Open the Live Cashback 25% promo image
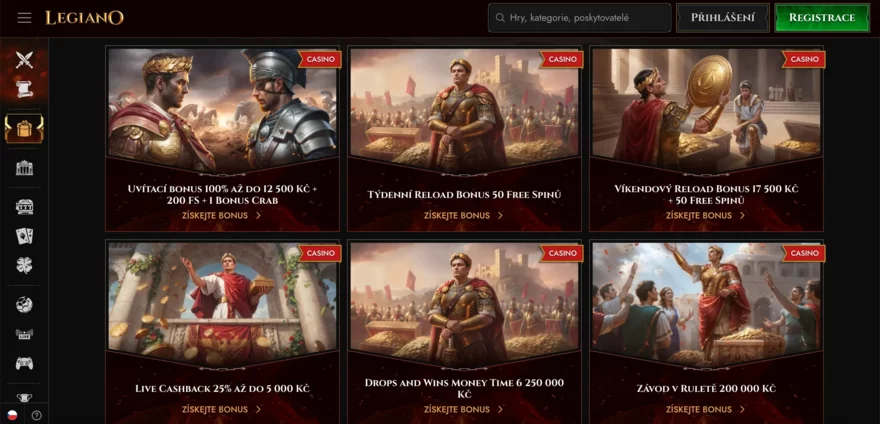 pyautogui.click(x=222, y=305)
